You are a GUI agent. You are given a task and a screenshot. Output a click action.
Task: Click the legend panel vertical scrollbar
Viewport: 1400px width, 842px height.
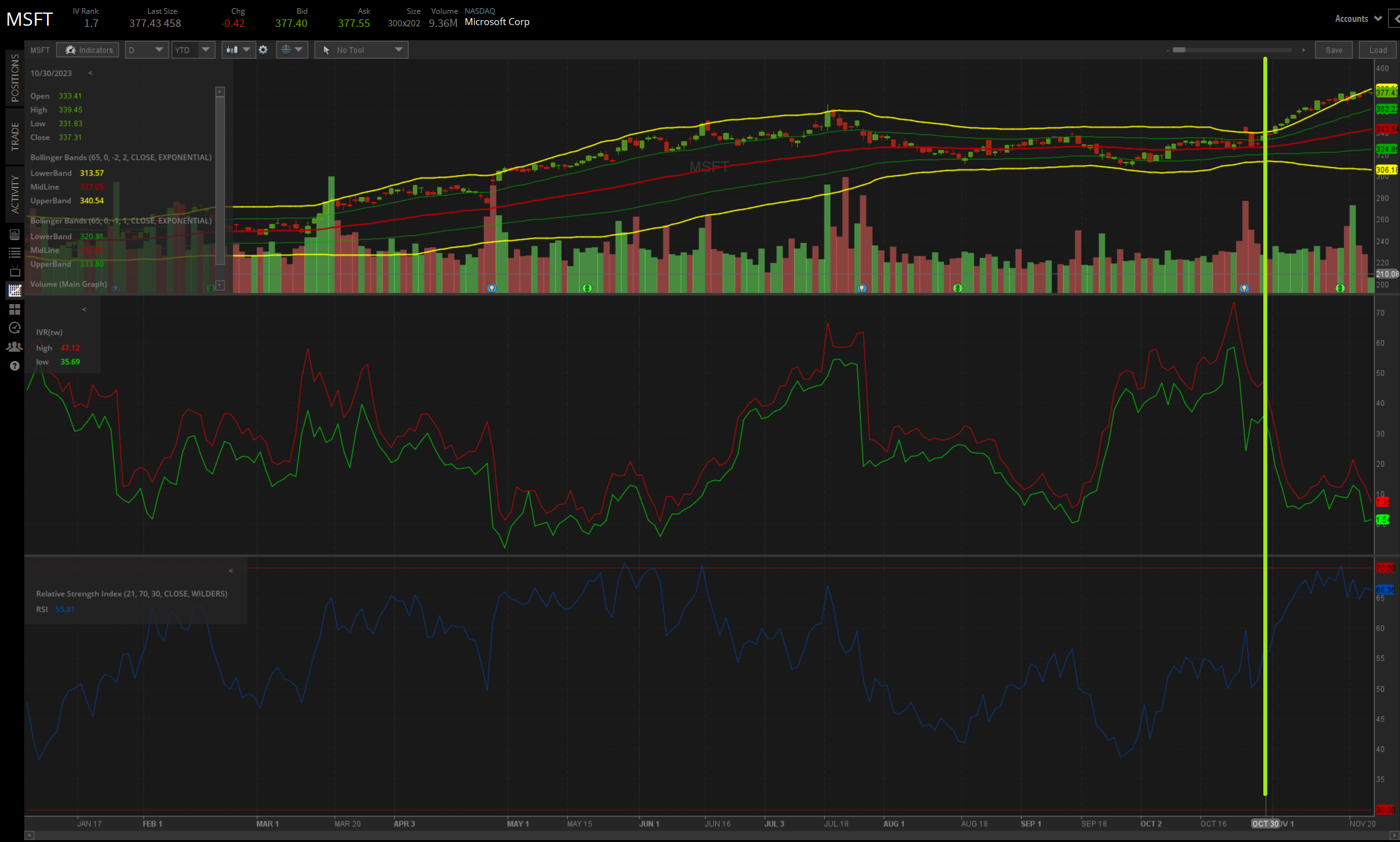pyautogui.click(x=220, y=181)
